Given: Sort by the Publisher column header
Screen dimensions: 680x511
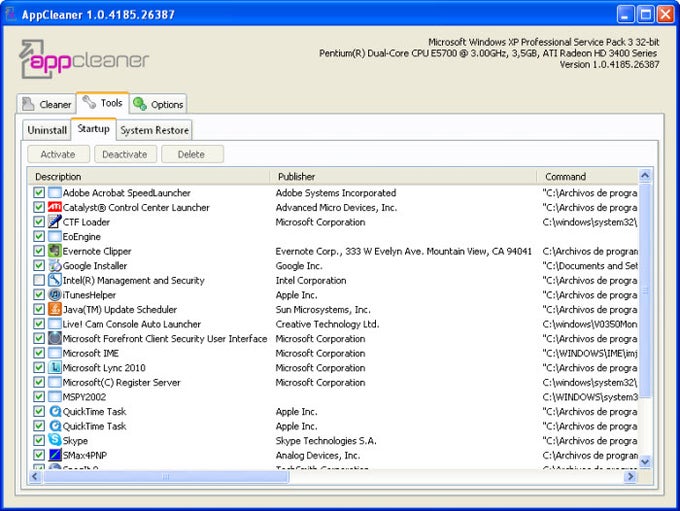Looking at the screenshot, I should pyautogui.click(x=403, y=177).
